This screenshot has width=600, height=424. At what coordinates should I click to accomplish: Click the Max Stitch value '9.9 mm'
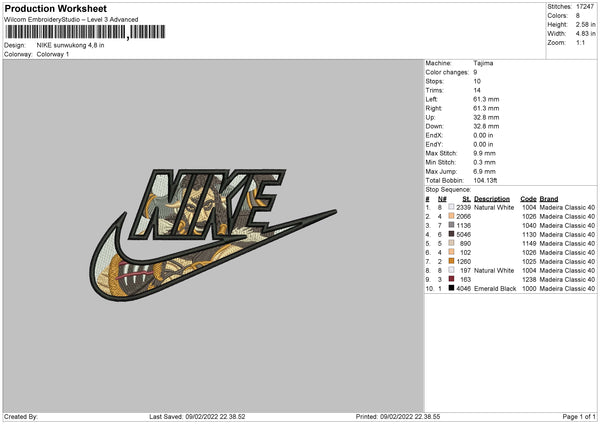point(484,153)
